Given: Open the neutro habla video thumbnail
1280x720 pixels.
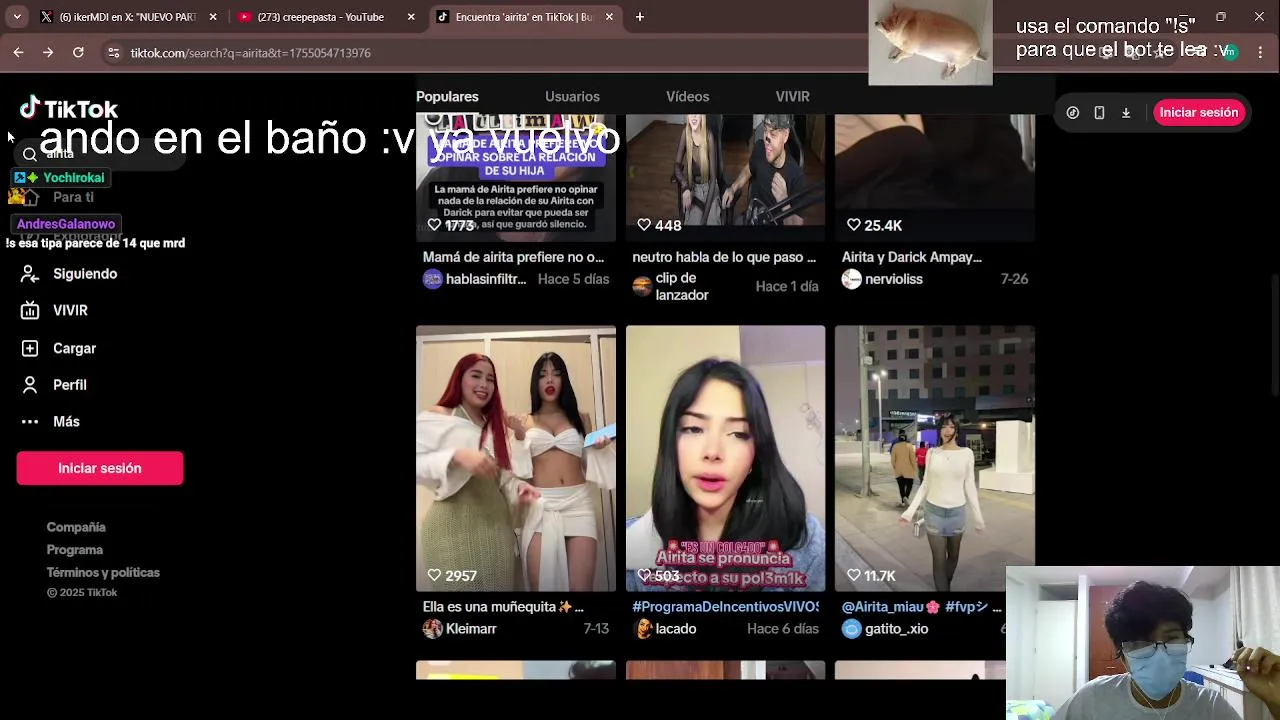Looking at the screenshot, I should [725, 178].
